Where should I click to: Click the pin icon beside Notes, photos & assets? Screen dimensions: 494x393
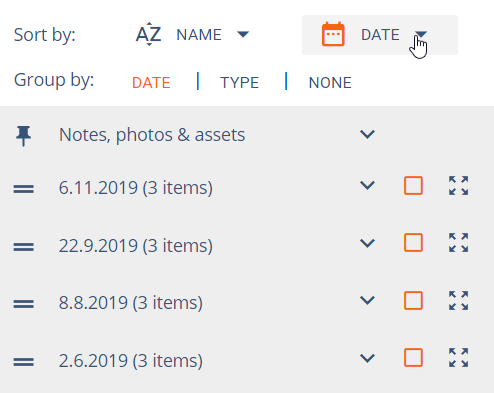click(x=23, y=136)
